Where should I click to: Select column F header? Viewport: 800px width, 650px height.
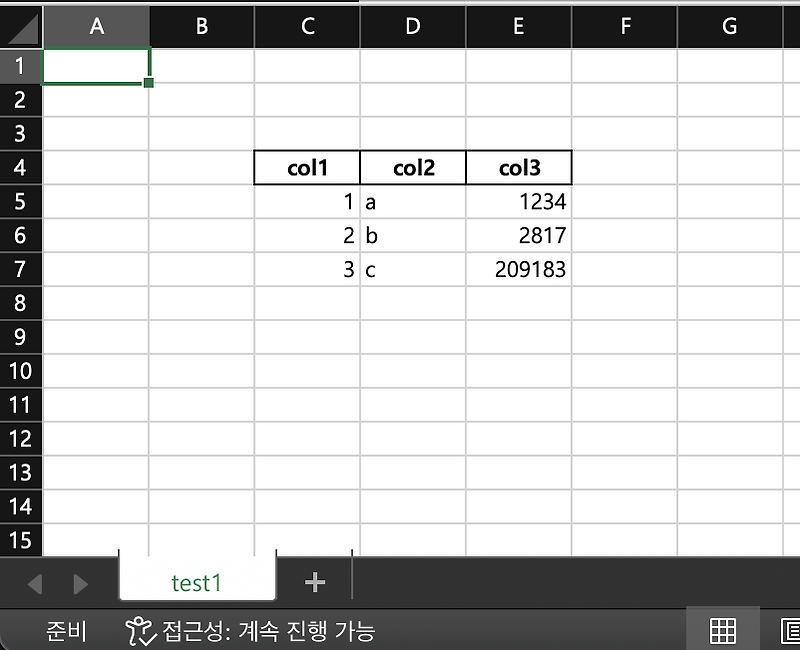[624, 26]
